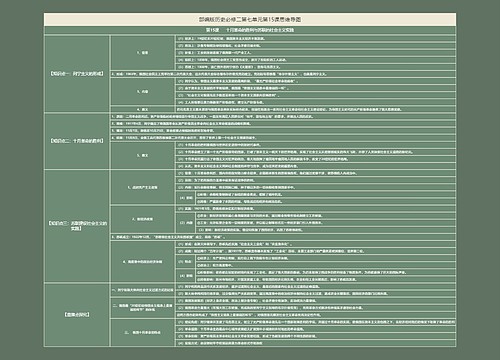The image size is (500, 360).
Task: Click the '2. 形成: 1903年' row in 知识点一
Action: (283, 74)
